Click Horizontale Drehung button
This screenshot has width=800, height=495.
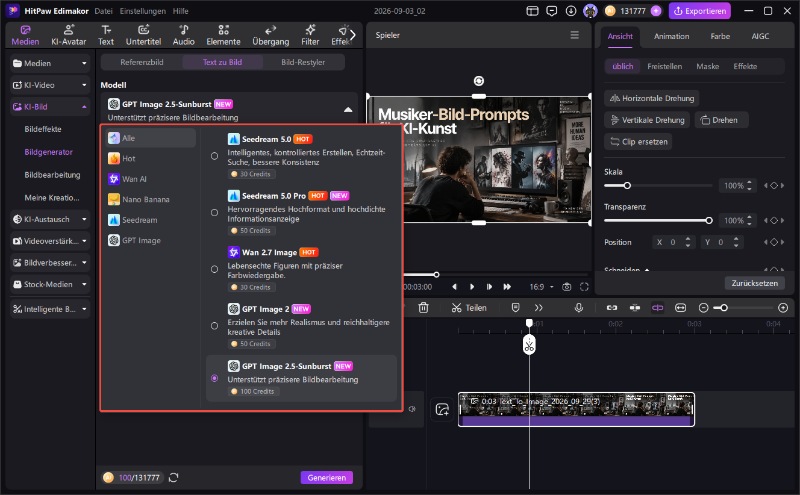(x=652, y=98)
